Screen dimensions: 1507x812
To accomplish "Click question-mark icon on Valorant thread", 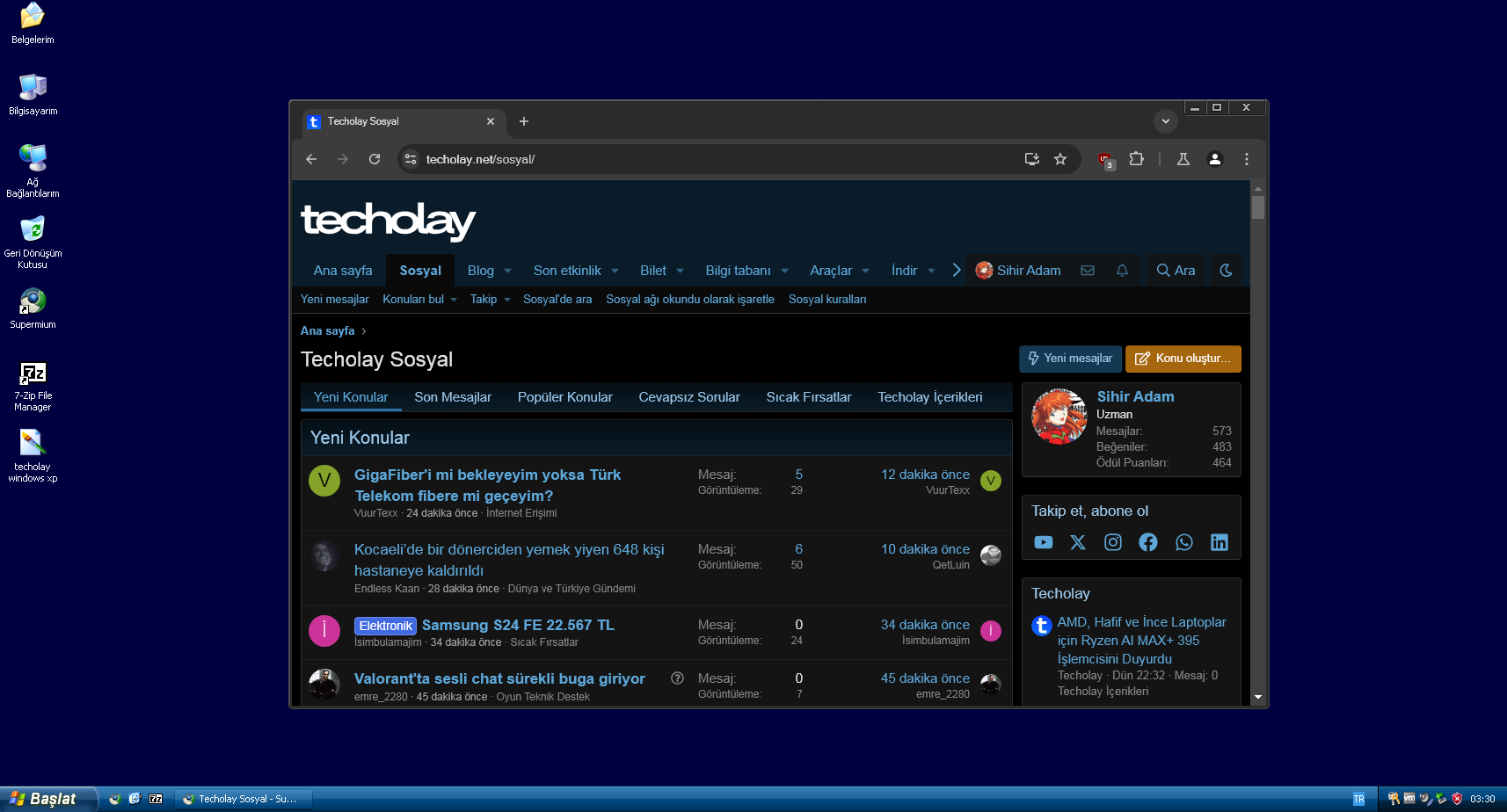I will coord(677,678).
